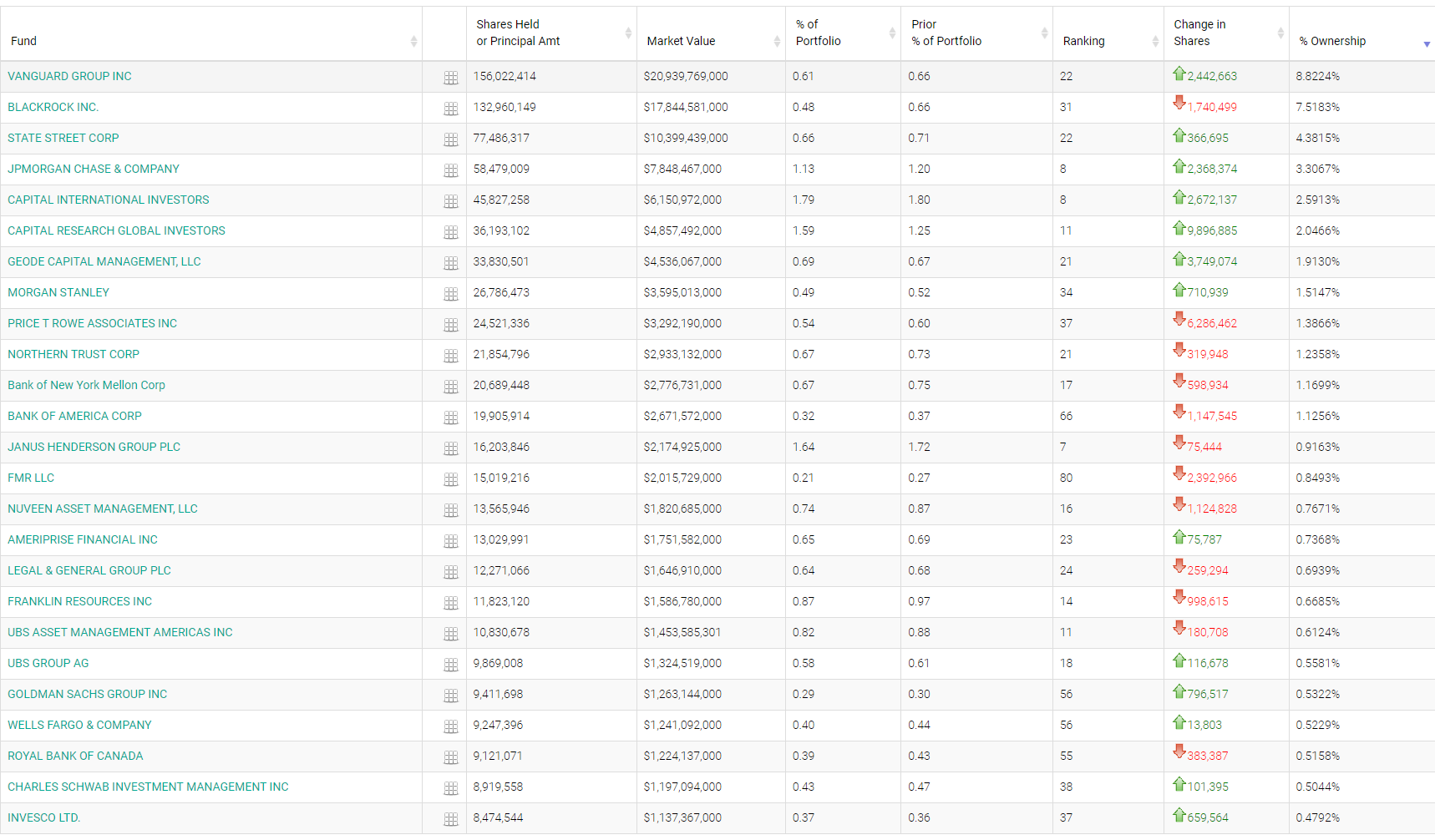Open VANGUARD GROUP INC fund link
Image resolution: width=1435 pixels, height=840 pixels.
coord(69,76)
